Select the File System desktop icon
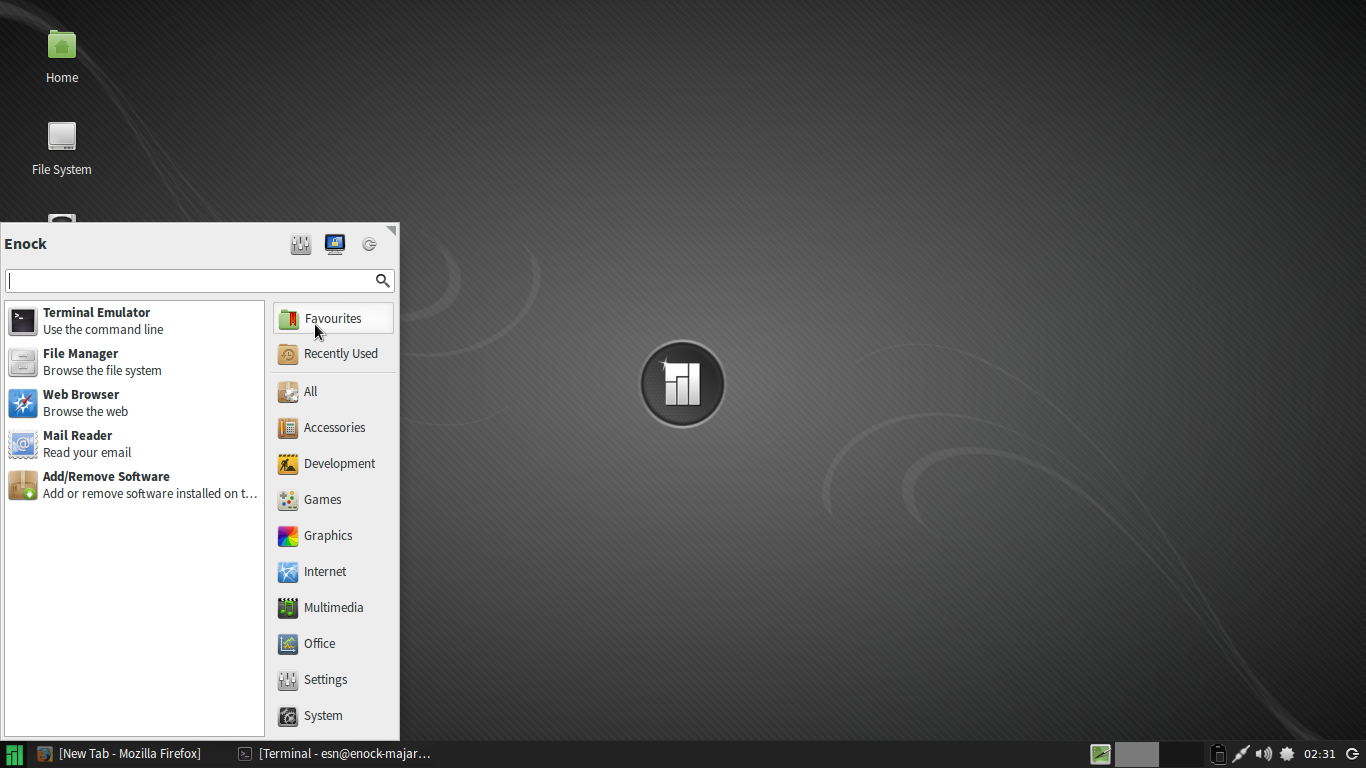1366x768 pixels. click(62, 149)
